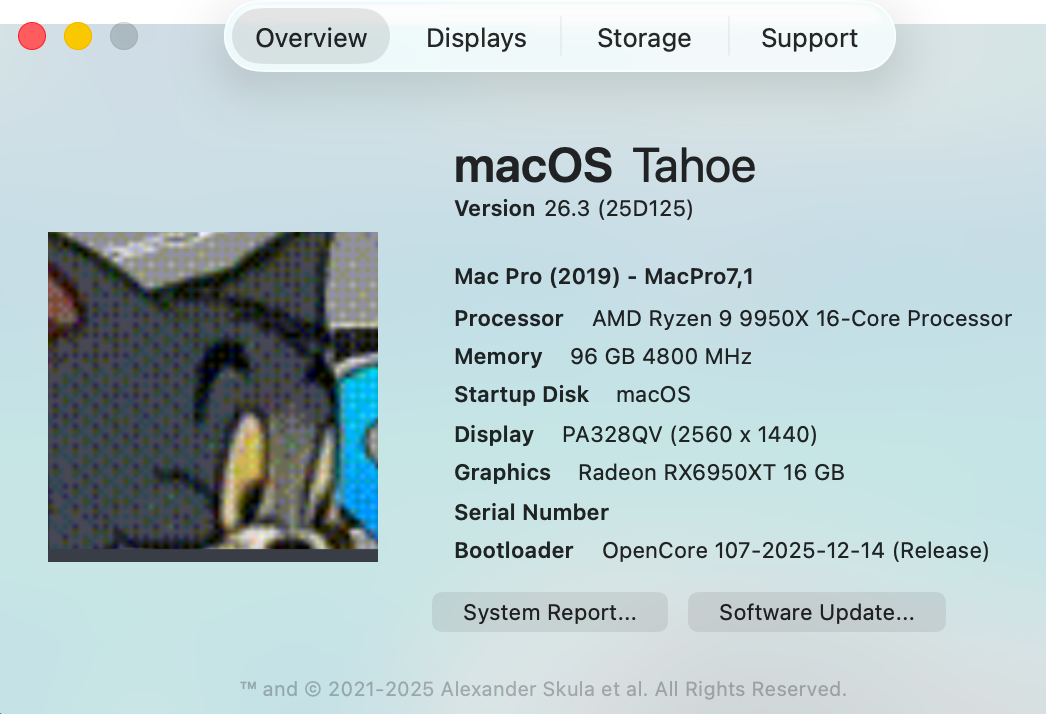Click the version 26.3 build text
1046x714 pixels.
click(618, 209)
